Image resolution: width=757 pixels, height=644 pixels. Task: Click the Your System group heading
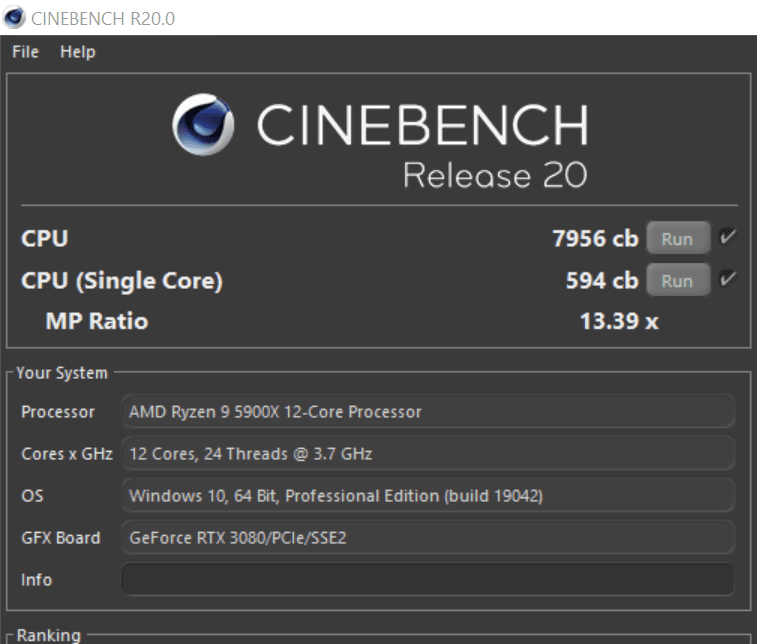pos(62,373)
